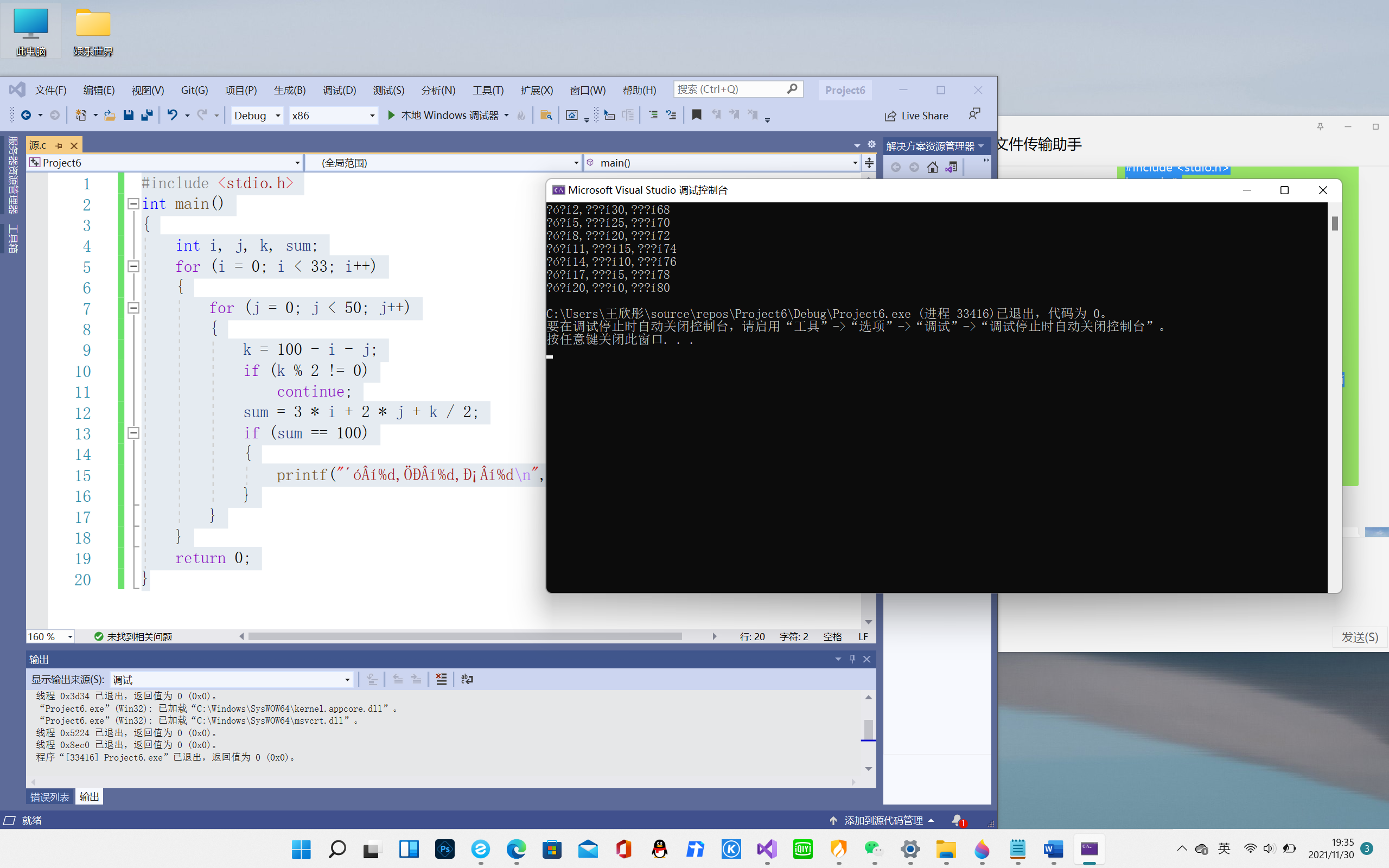Click the Home icon in Solution Explorer
This screenshot has width=1389, height=868.
[x=932, y=167]
